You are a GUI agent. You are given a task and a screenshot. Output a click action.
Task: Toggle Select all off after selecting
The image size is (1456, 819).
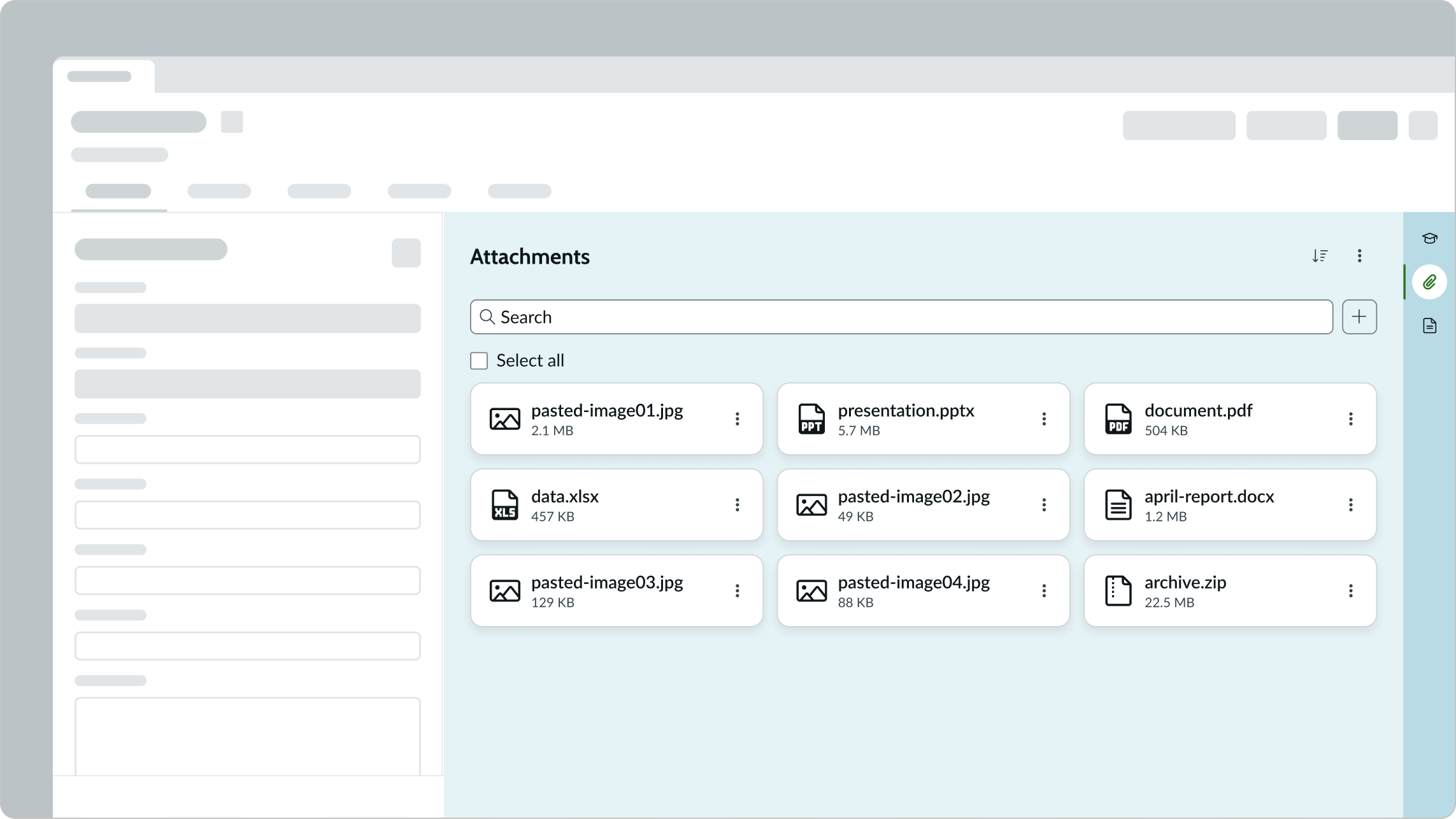coord(478,360)
